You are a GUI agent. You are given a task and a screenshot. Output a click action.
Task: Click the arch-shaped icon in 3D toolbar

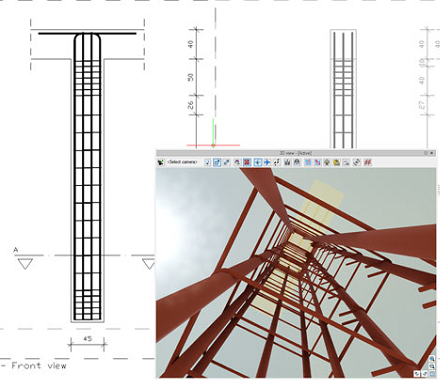pos(297,162)
